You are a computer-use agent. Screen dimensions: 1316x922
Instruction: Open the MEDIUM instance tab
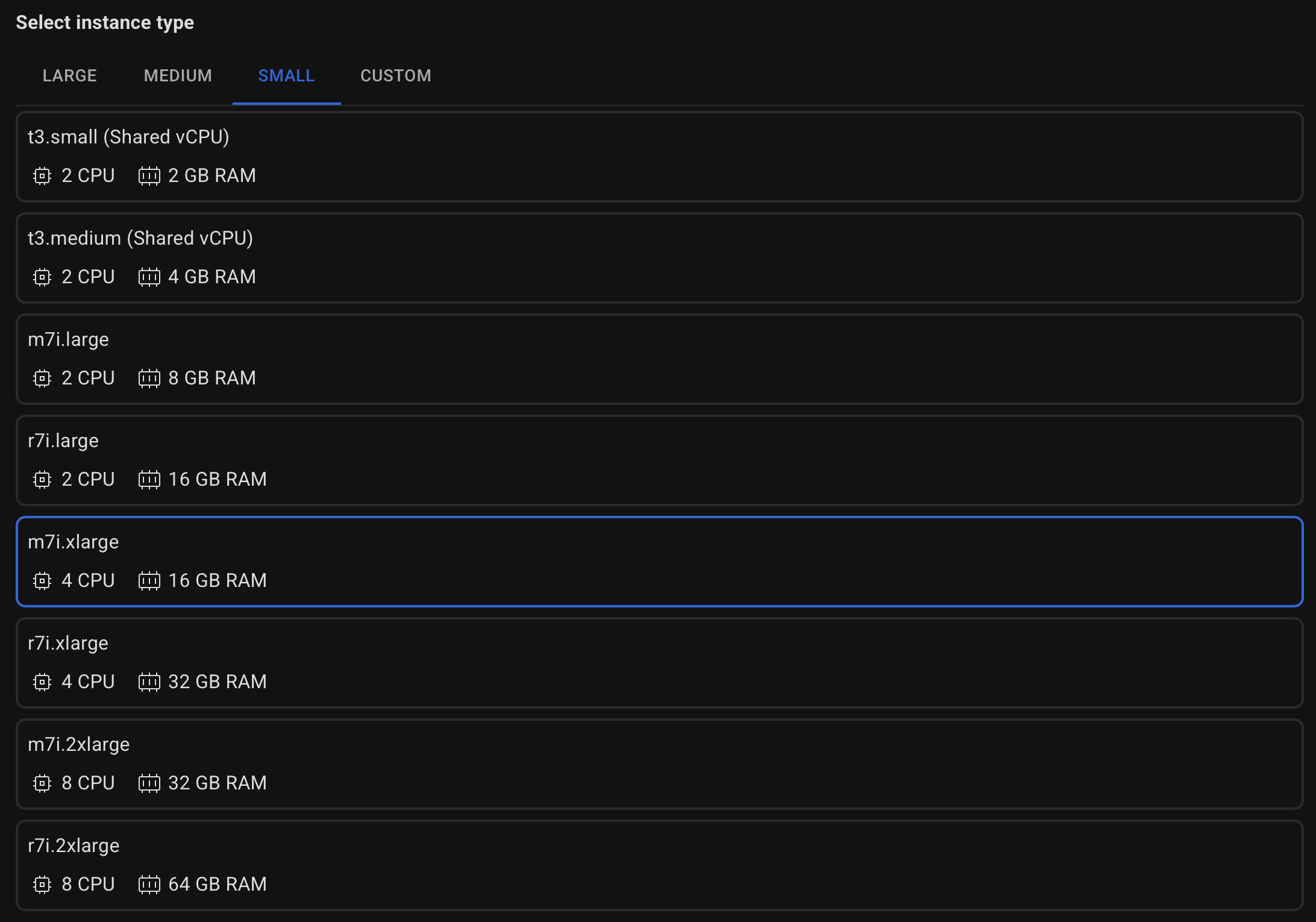coord(178,76)
